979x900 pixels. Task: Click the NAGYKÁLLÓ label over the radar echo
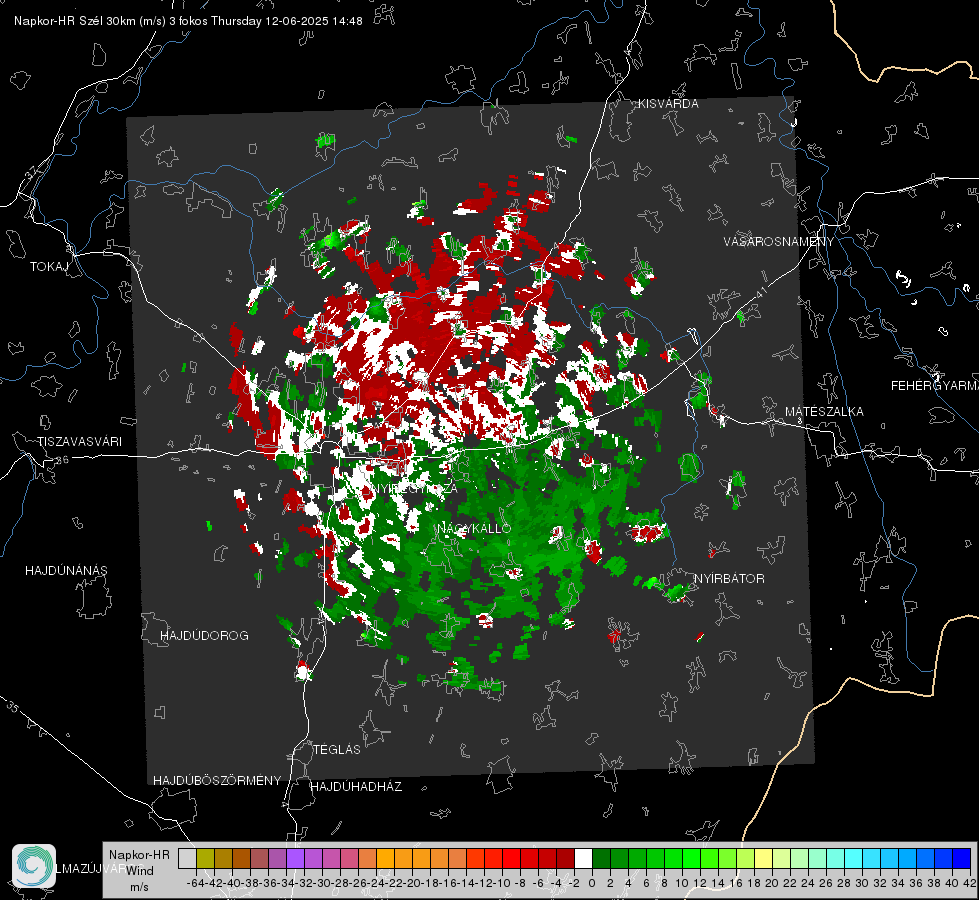[x=474, y=528]
